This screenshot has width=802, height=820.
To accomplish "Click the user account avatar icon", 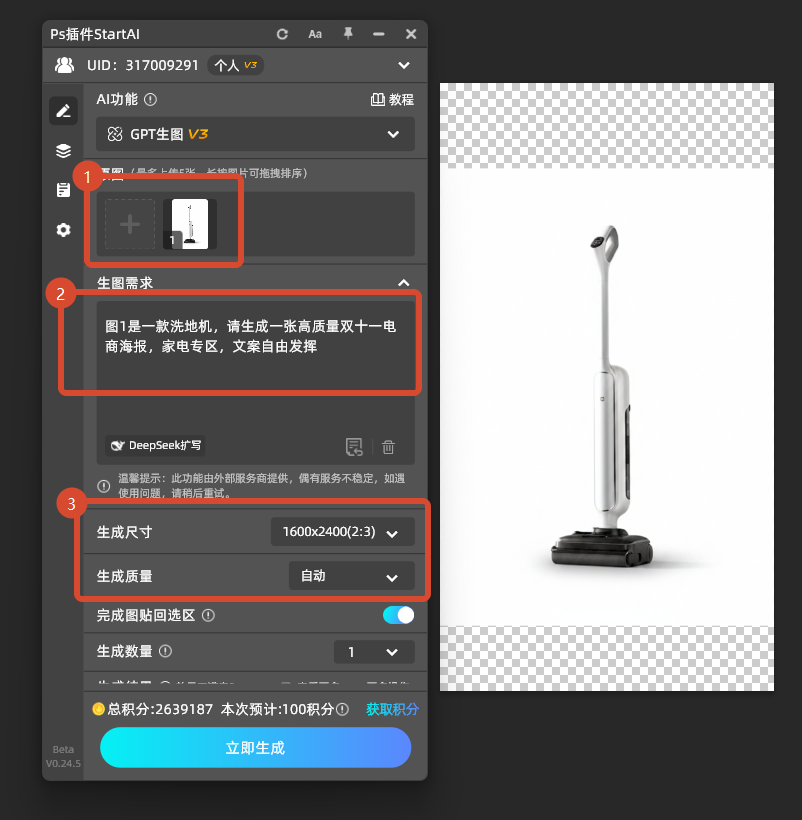I will 64,65.
